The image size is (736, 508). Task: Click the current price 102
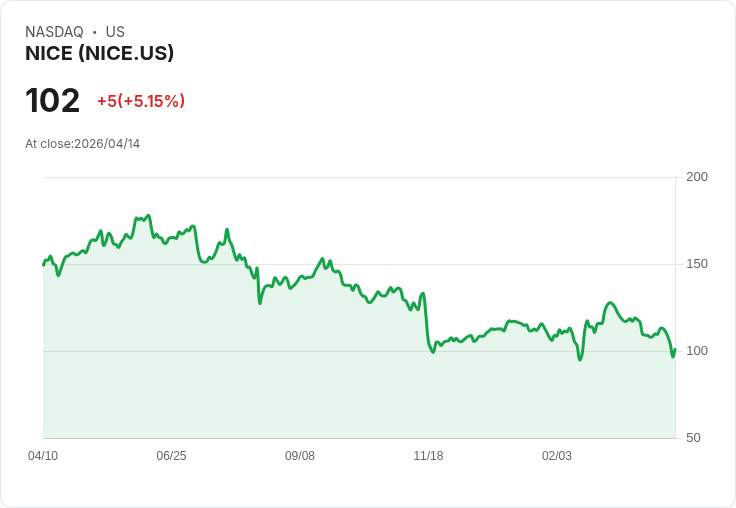click(x=52, y=101)
